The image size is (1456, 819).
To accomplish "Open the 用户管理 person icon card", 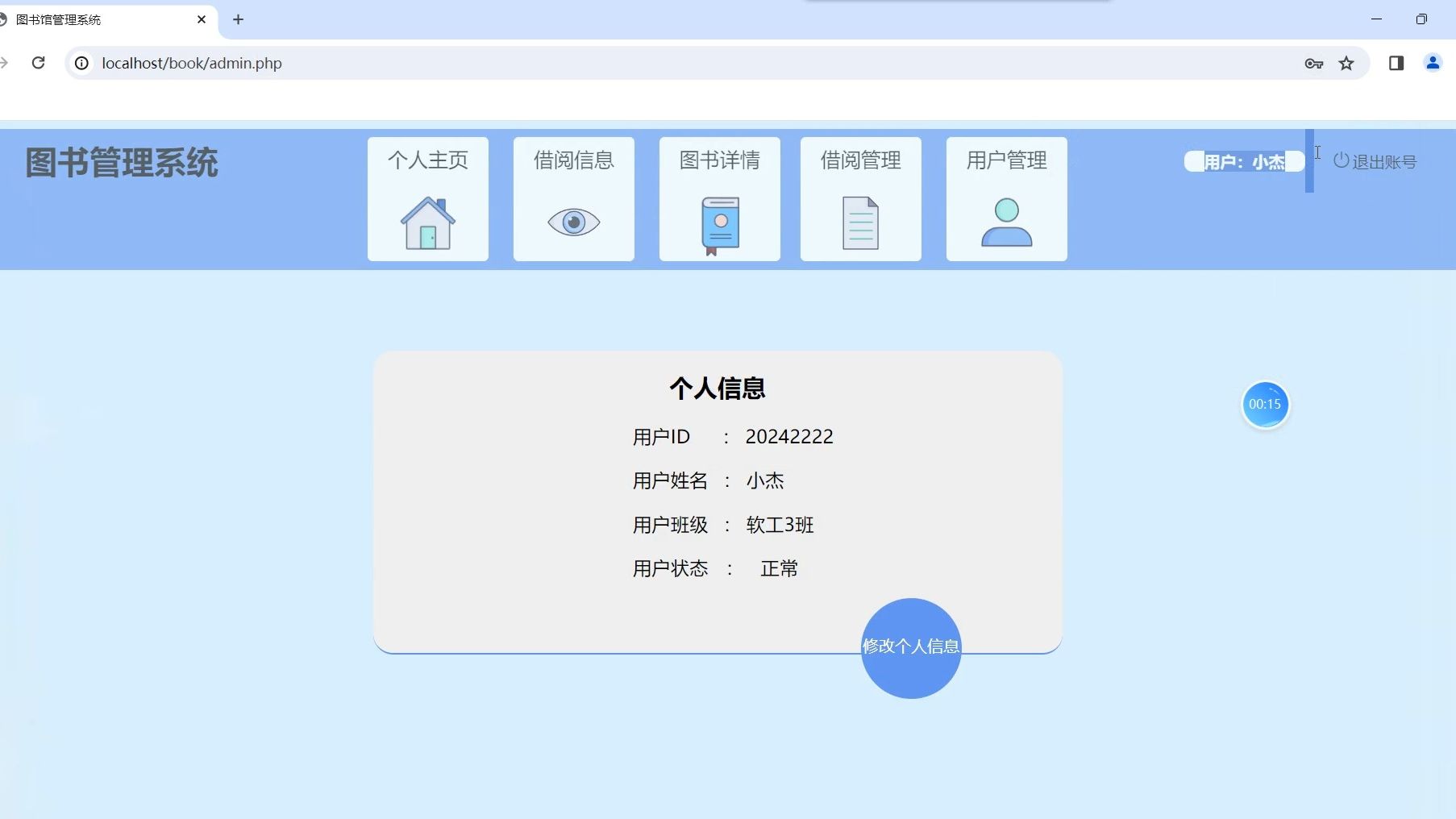I will click(1007, 199).
